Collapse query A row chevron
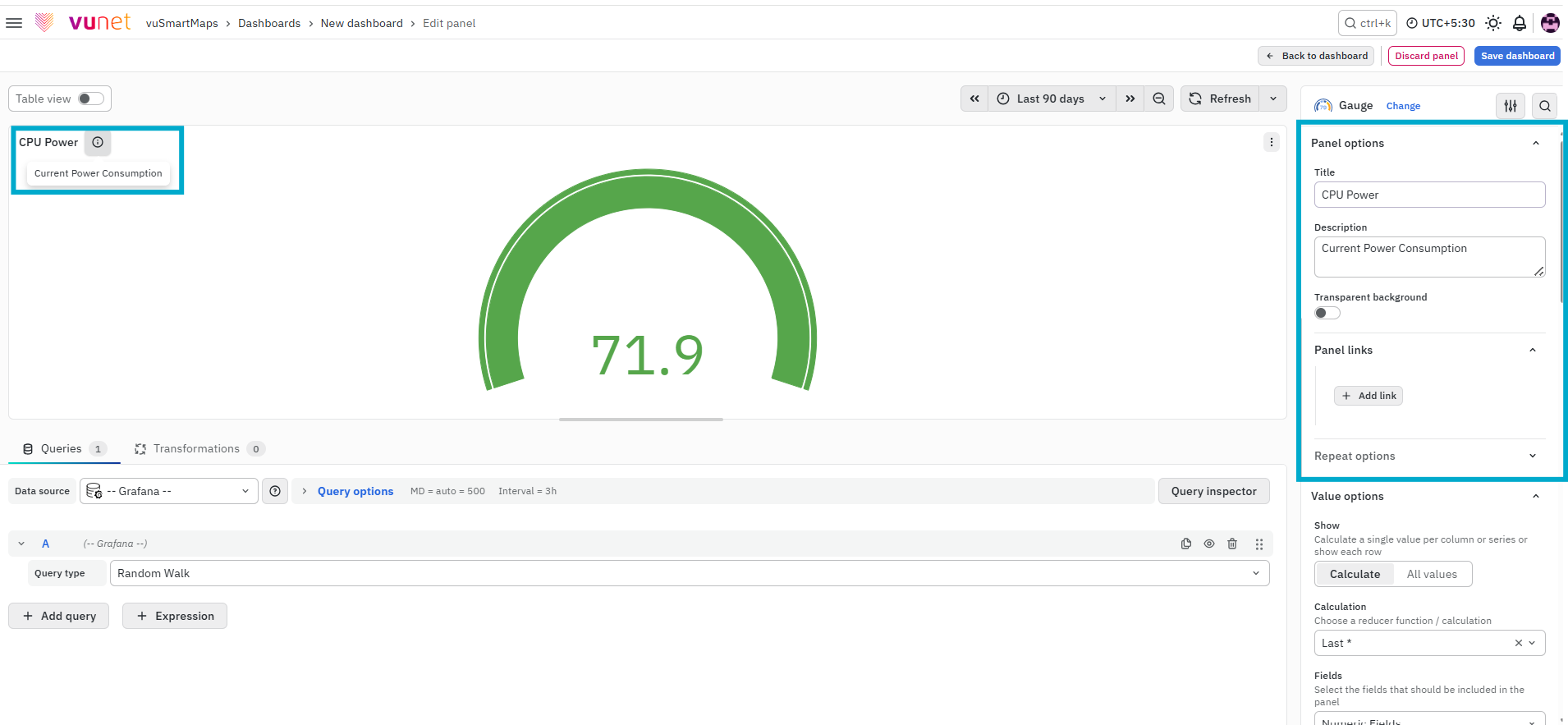The width and height of the screenshot is (1568, 725). click(21, 544)
